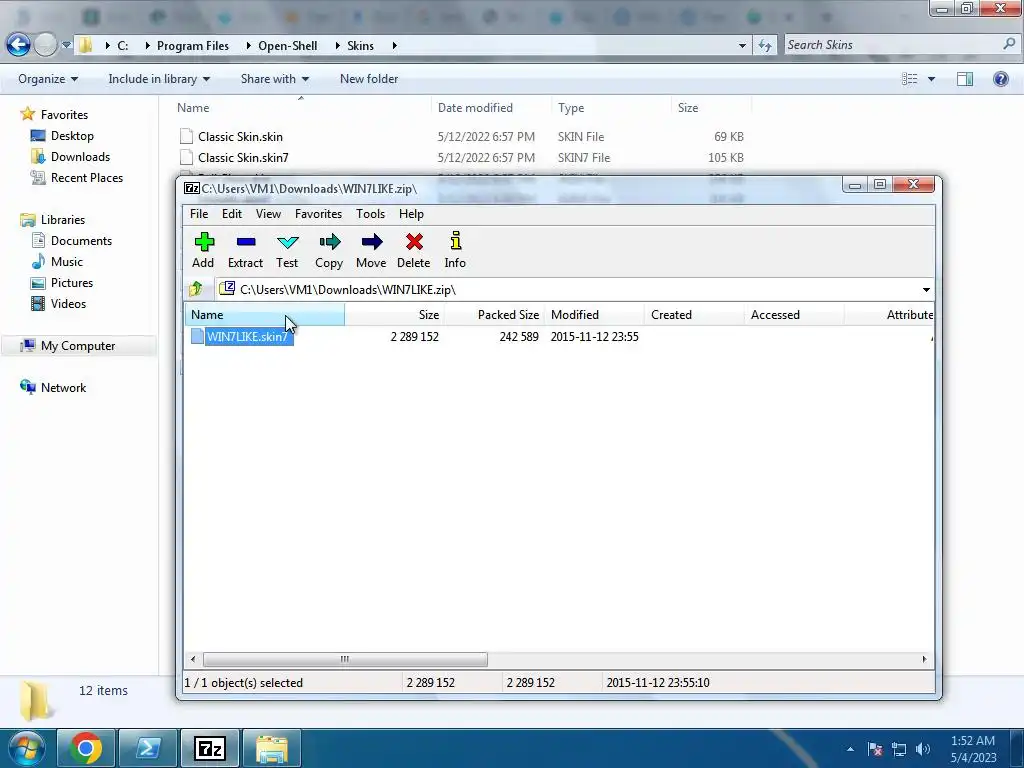
Task: Delete the selected file with Delete icon
Action: (x=413, y=250)
